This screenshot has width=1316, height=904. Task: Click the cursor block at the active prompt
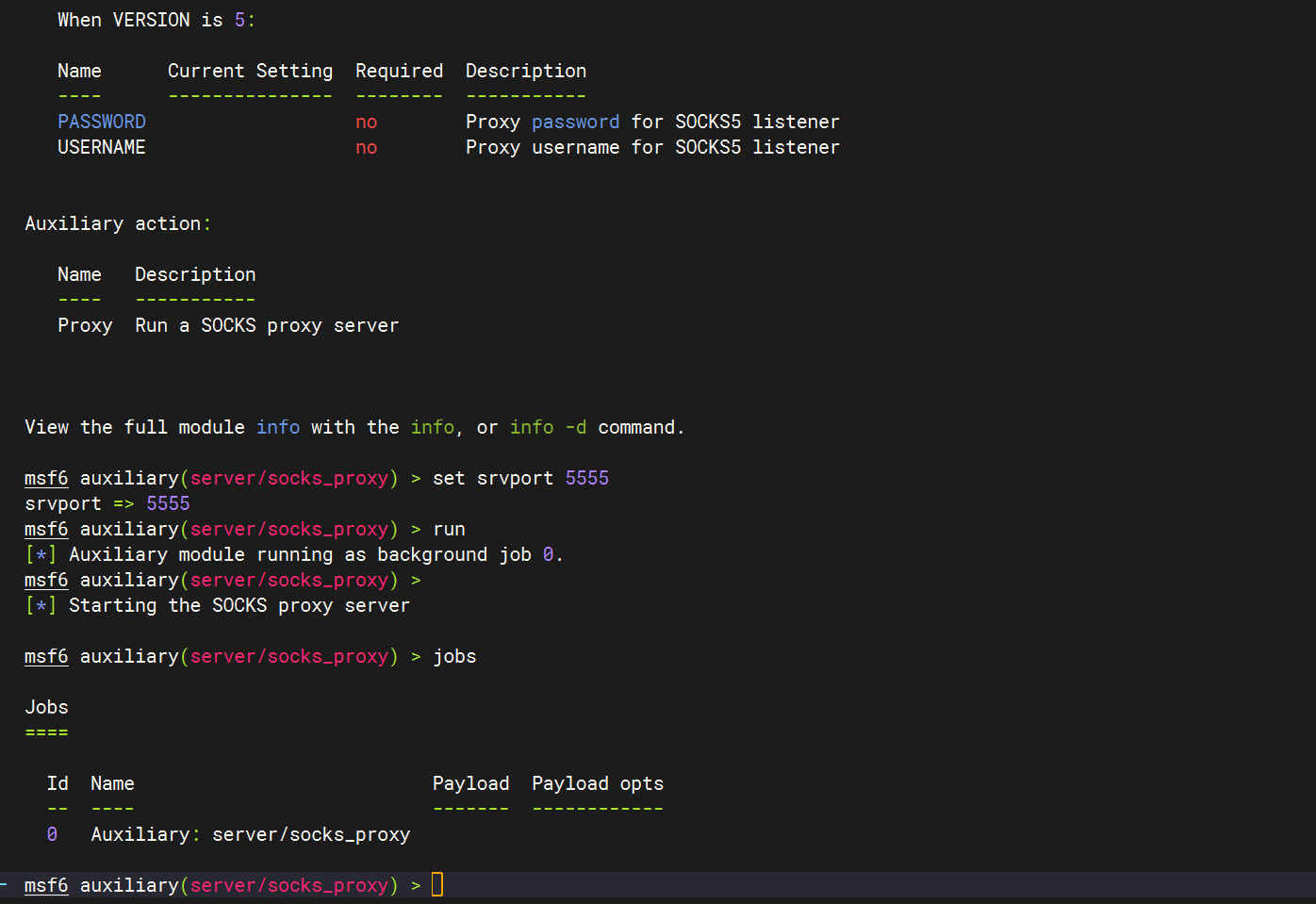(437, 885)
